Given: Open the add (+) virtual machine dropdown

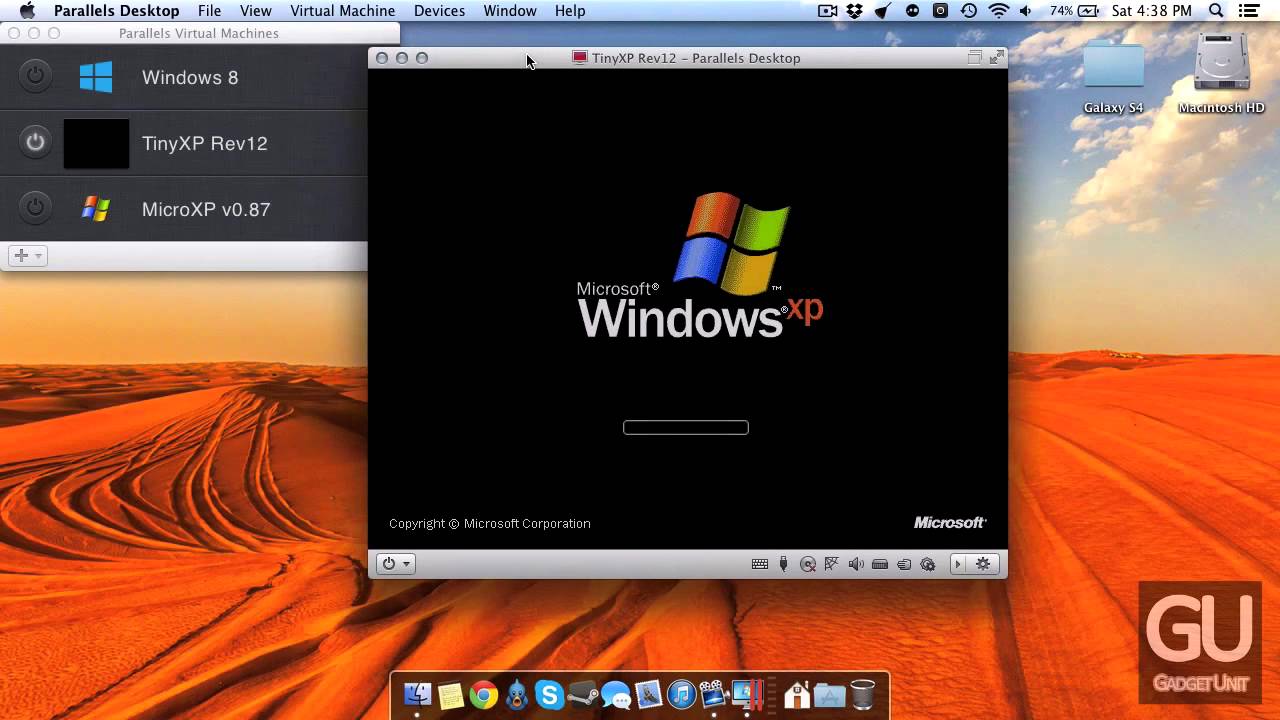Looking at the screenshot, I should coord(27,256).
